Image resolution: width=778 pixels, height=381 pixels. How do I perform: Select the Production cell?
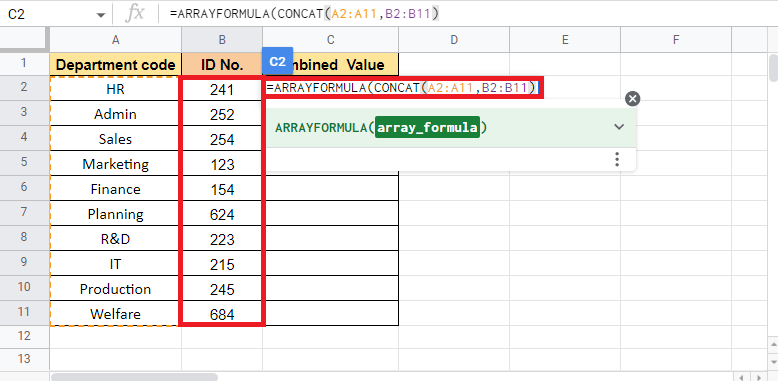pos(116,289)
